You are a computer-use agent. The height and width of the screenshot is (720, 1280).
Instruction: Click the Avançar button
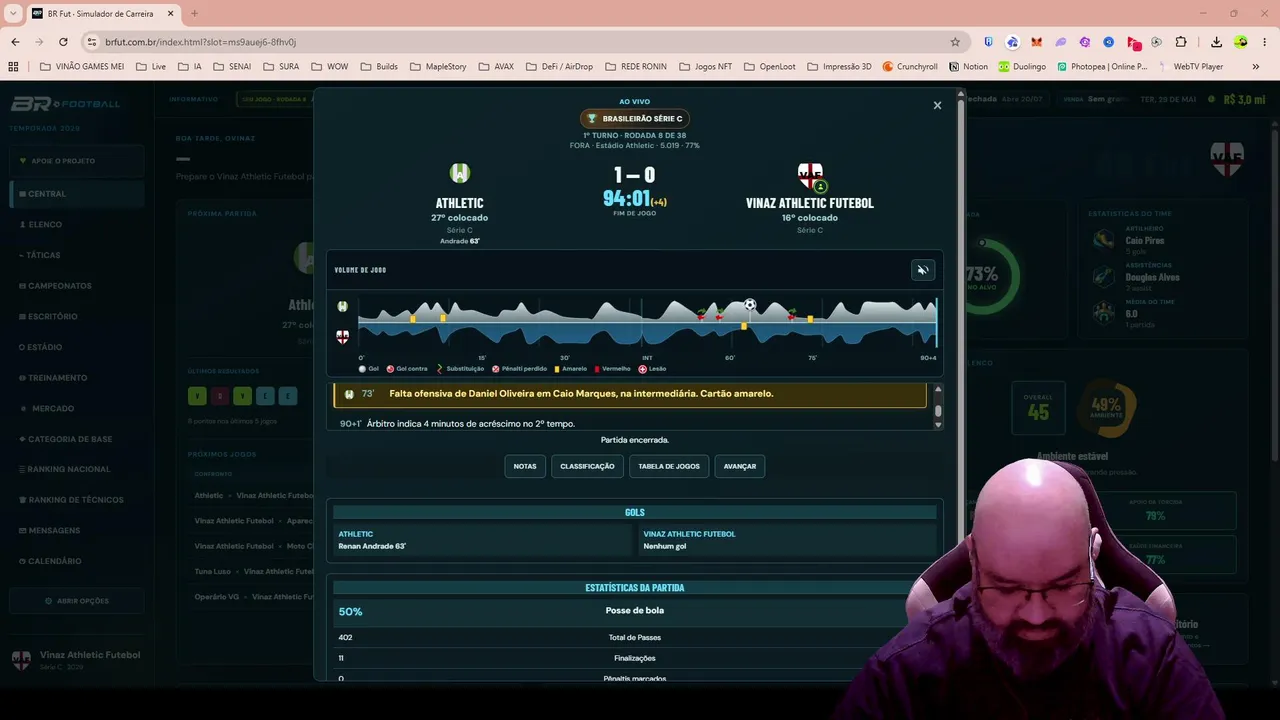coord(740,466)
